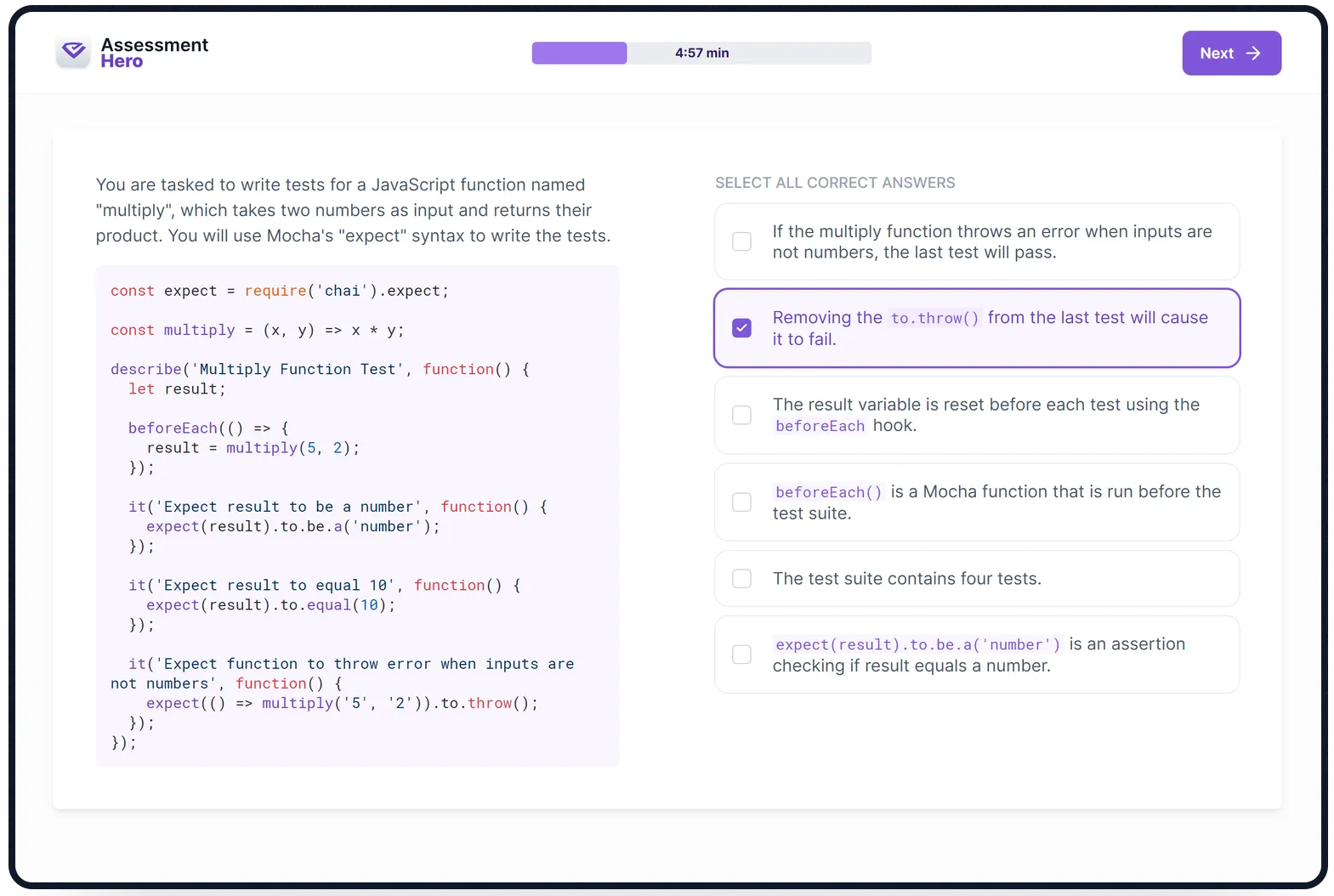
Task: Click the 'describe('Multiply Function Test'' code line
Action: click(320, 369)
